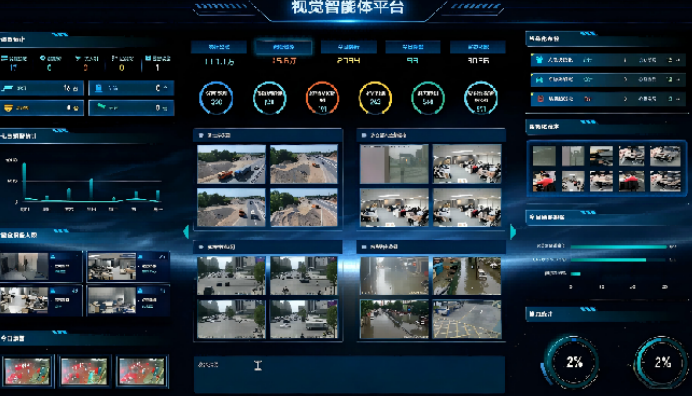692x396 pixels.
Task: Click the teal right carousel arrow
Action: 513,232
